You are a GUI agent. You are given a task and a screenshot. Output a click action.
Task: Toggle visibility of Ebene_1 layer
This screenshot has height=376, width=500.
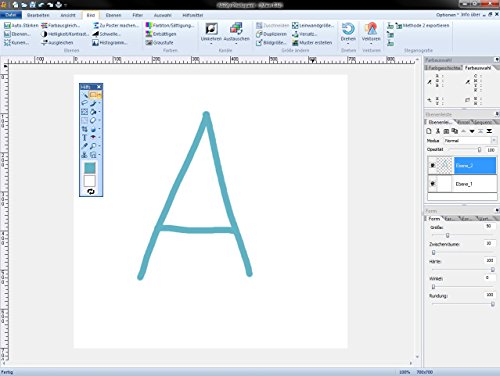433,184
